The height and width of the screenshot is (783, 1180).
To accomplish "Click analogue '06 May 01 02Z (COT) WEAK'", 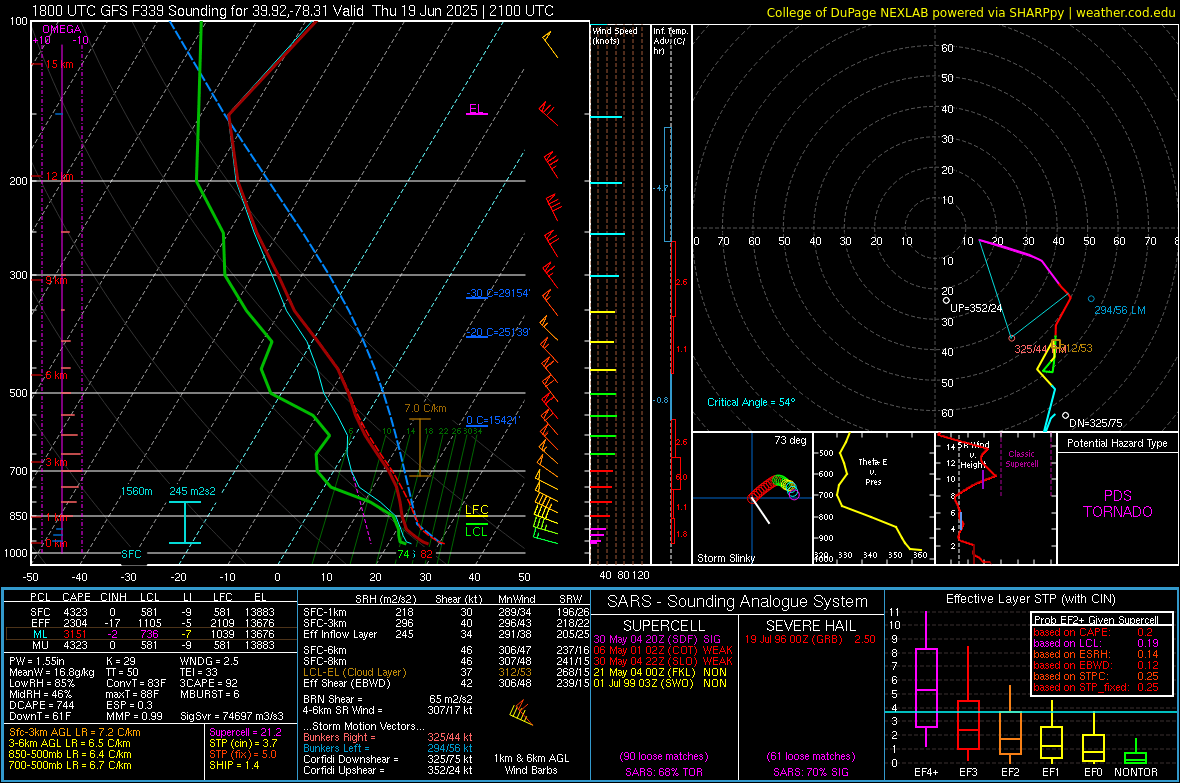I will click(x=663, y=650).
